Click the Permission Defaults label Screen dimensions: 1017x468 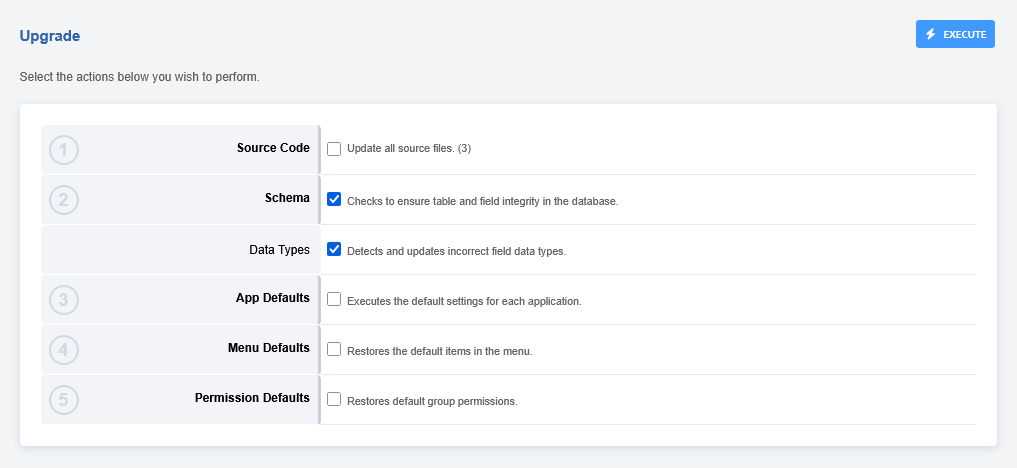pos(252,398)
